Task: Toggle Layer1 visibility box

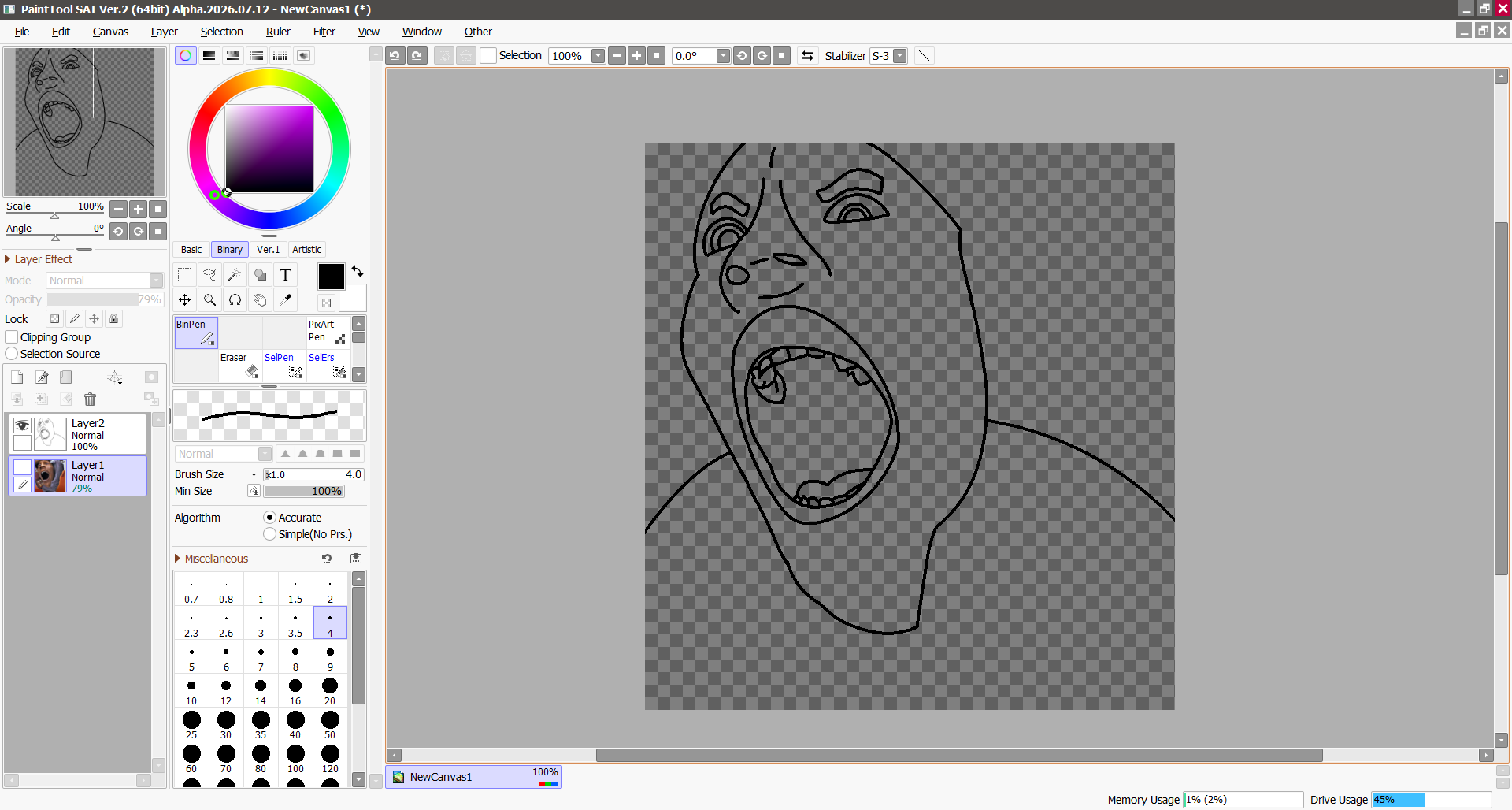Action: coord(22,467)
